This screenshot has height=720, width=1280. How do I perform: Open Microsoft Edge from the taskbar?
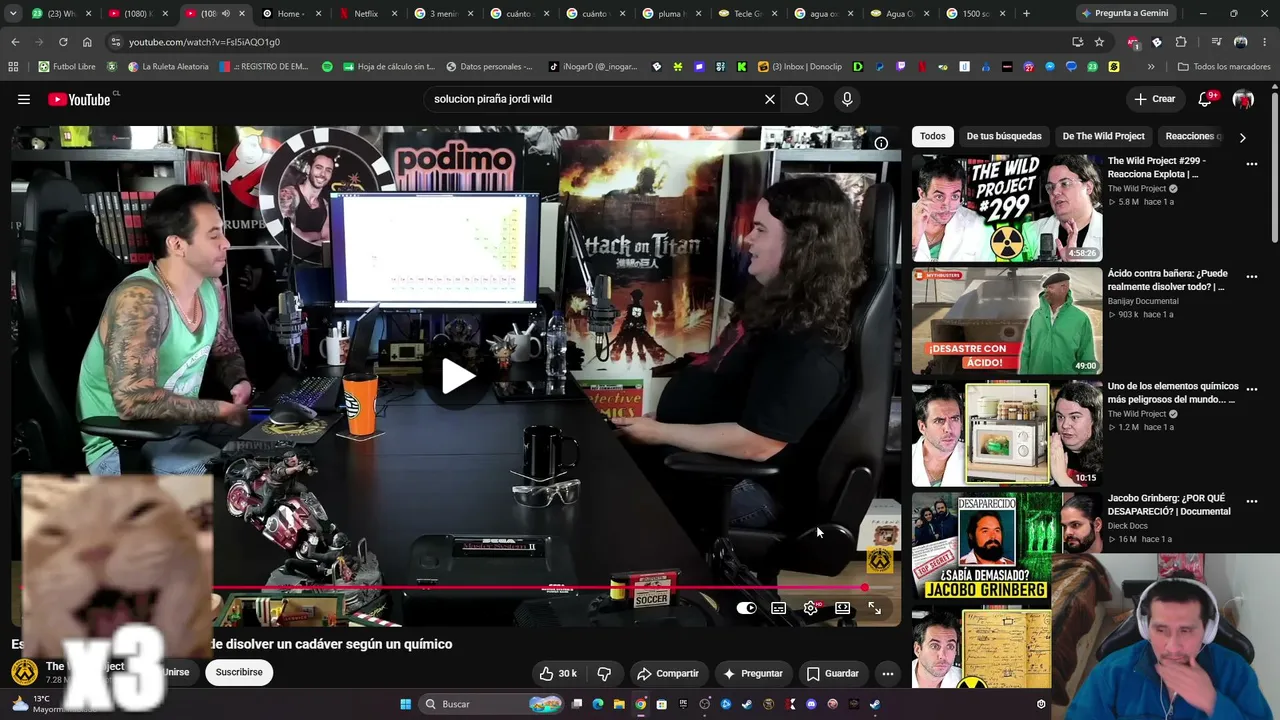click(598, 704)
